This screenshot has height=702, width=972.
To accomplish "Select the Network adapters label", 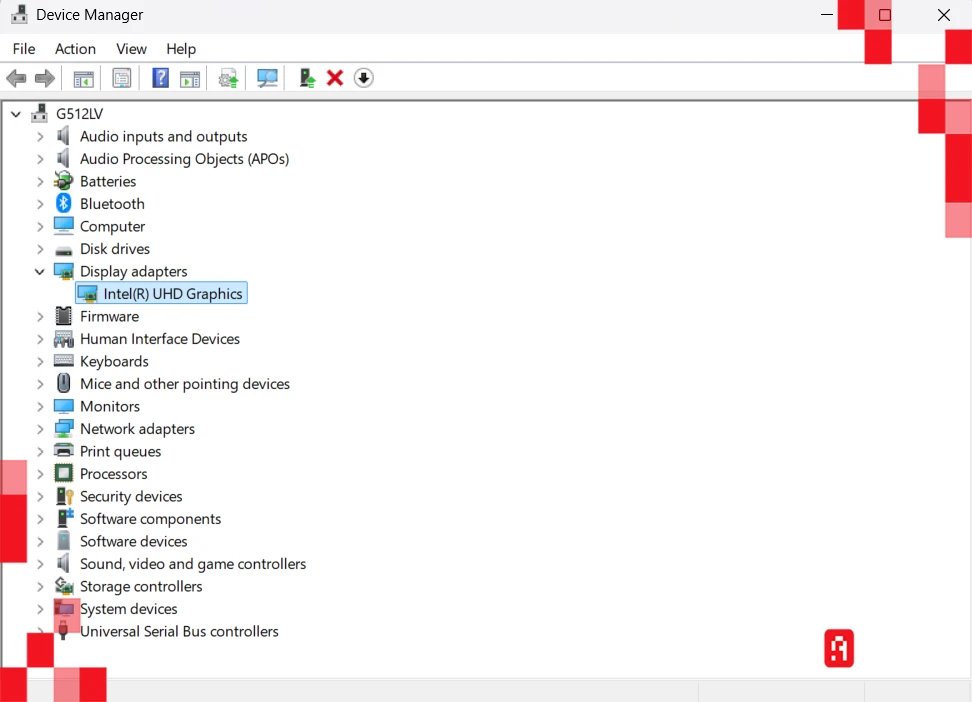I will pyautogui.click(x=137, y=429).
